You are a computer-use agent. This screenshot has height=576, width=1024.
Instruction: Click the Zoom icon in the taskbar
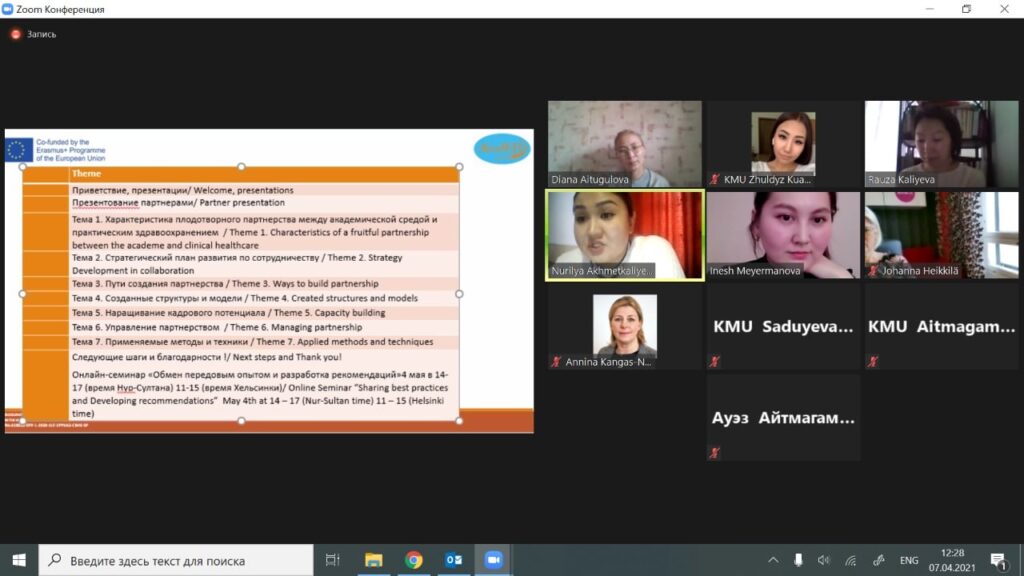pos(493,560)
